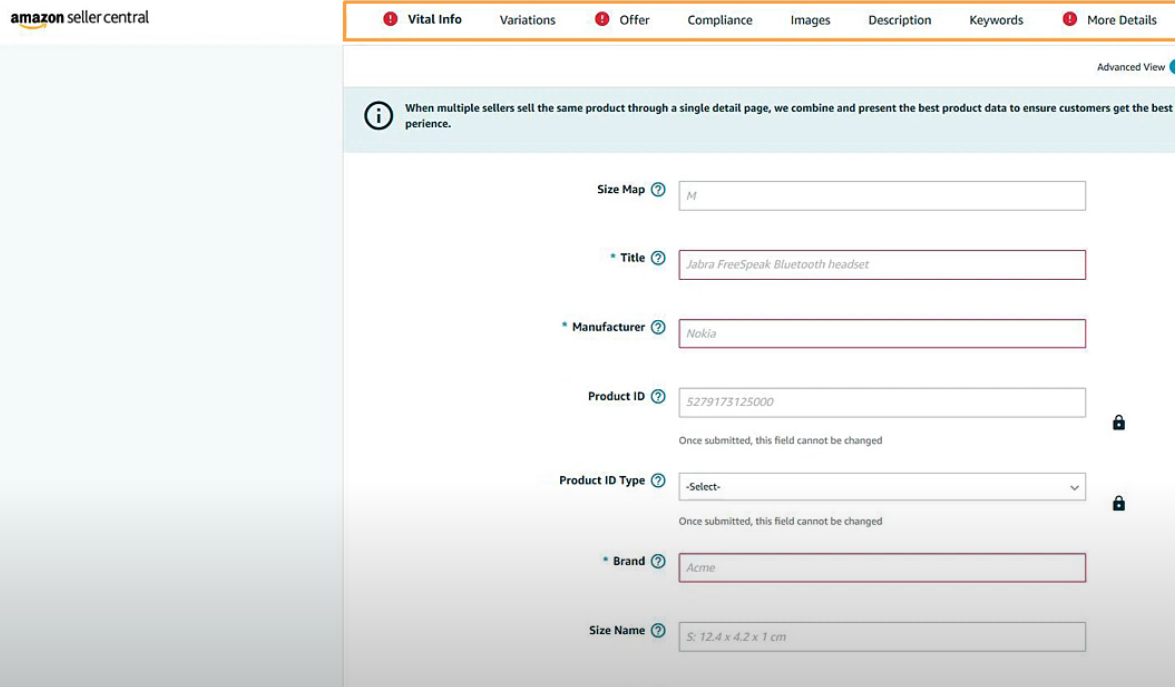Open the Product ID Type dropdown
The image size is (1175, 687).
pyautogui.click(x=881, y=487)
